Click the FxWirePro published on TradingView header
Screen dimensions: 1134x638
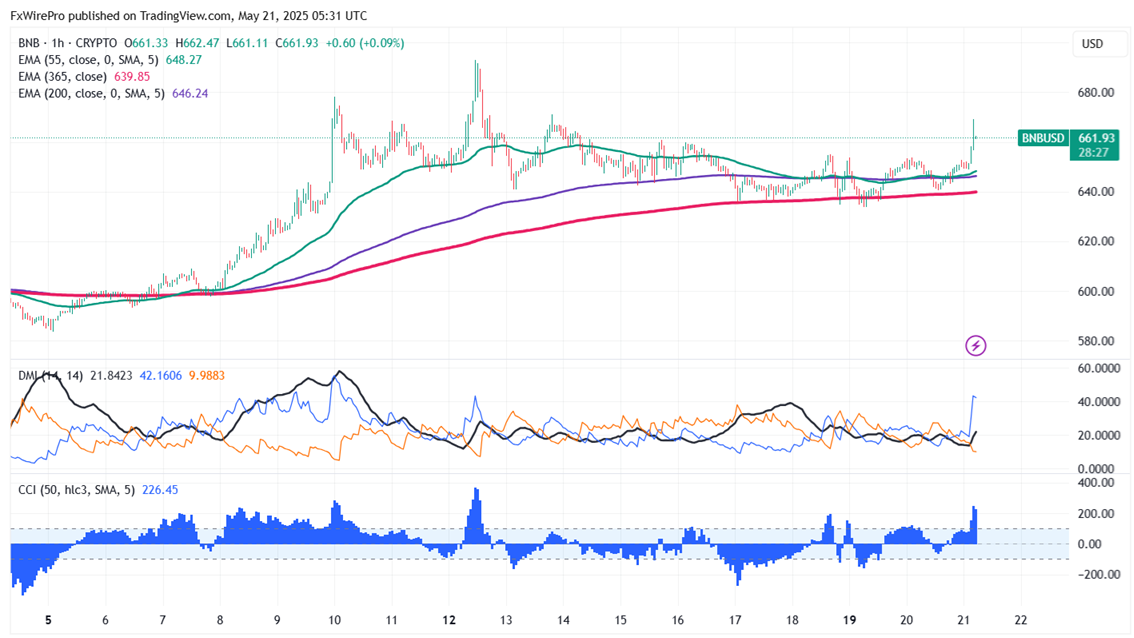[188, 15]
